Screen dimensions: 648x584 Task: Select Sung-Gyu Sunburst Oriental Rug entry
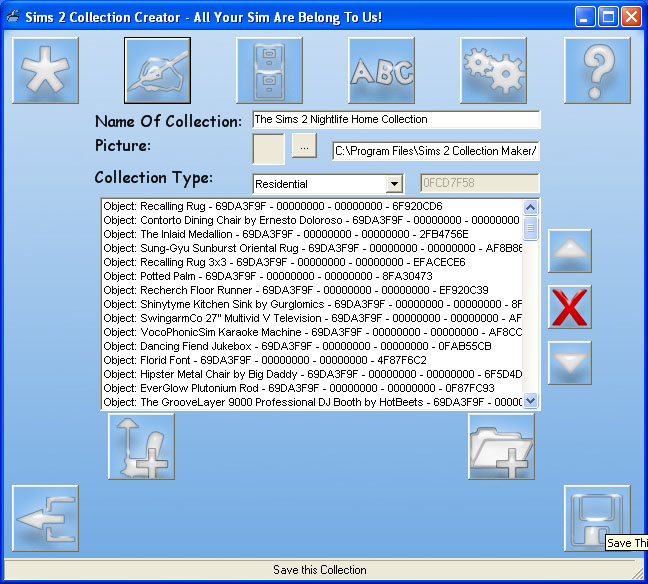312,248
